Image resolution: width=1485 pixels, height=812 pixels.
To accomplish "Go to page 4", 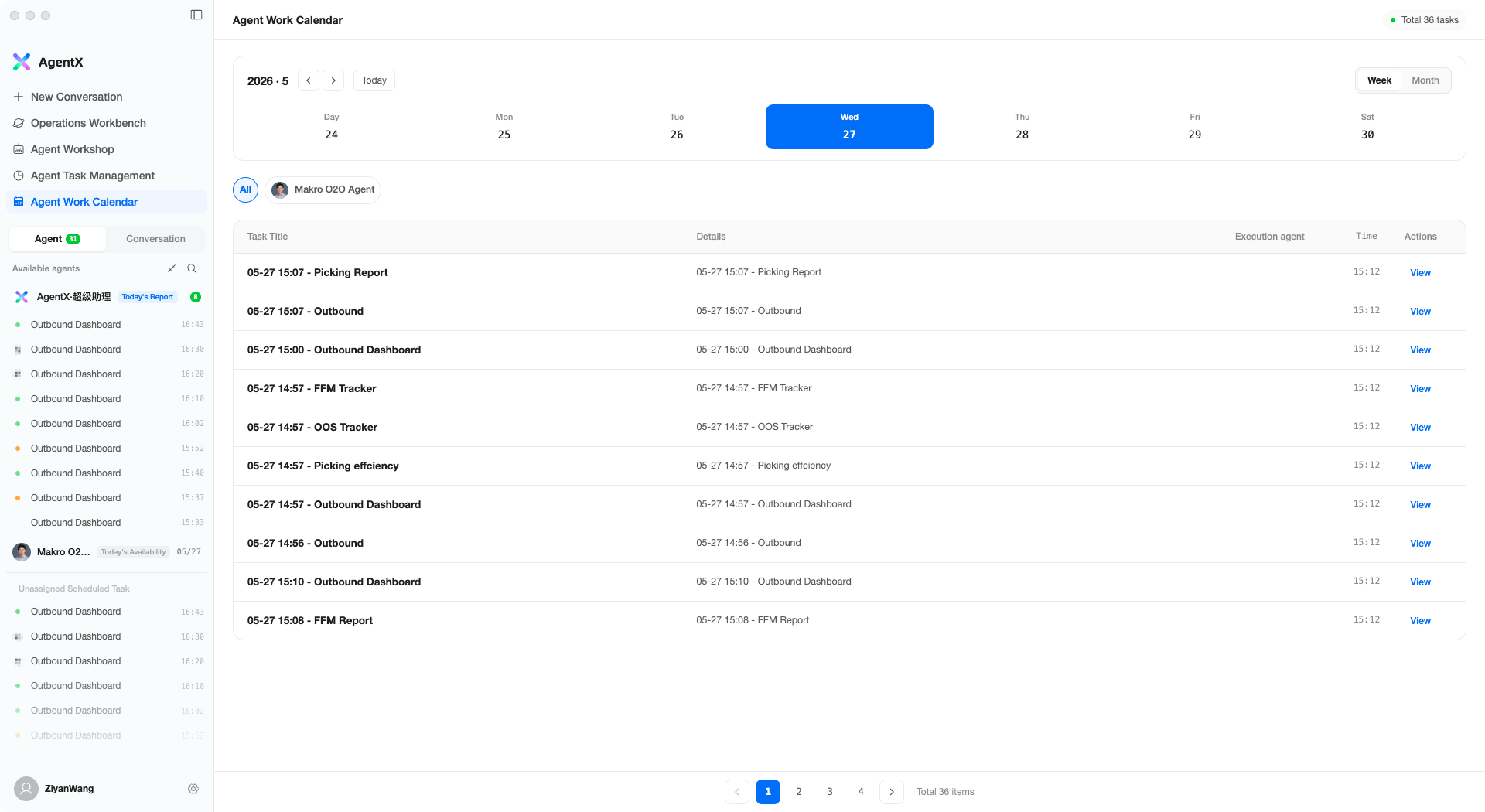I will [861, 792].
